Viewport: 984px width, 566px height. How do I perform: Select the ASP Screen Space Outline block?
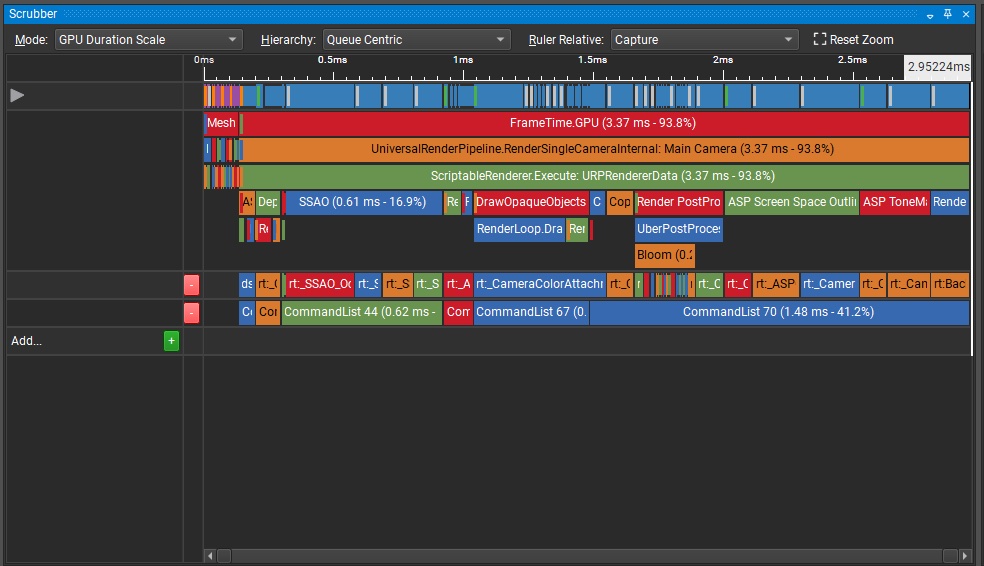pos(791,202)
